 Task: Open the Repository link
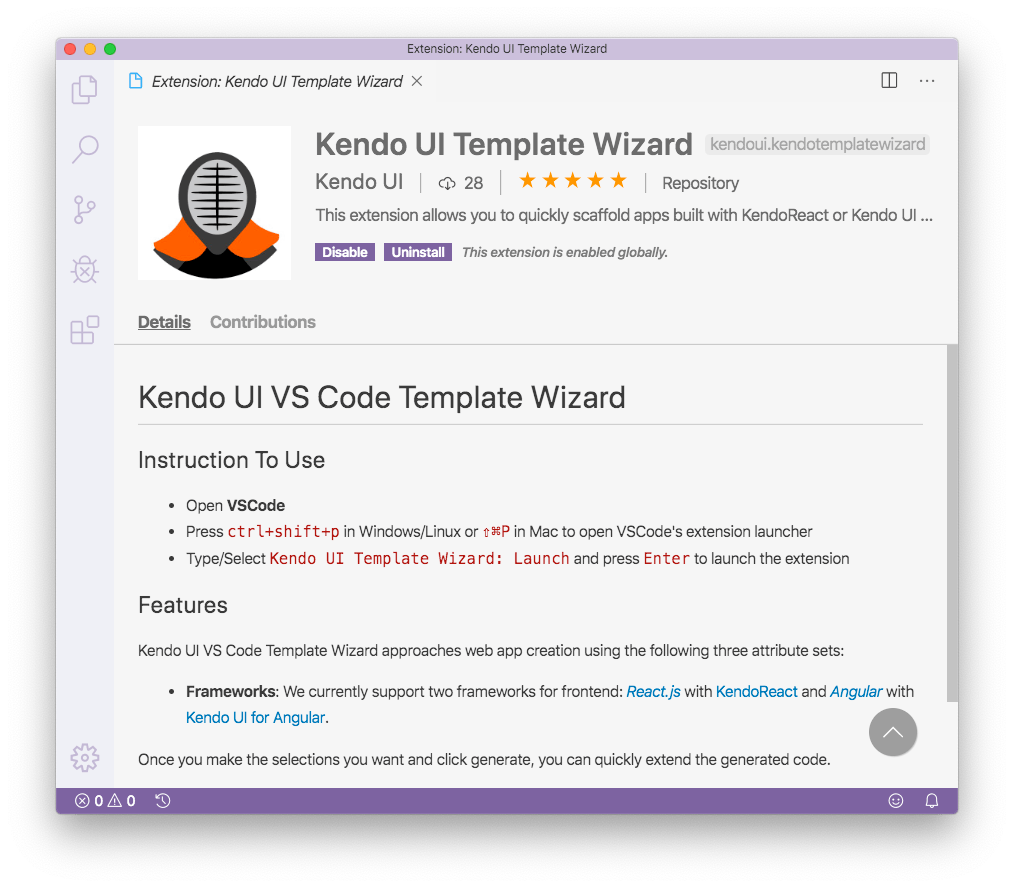click(x=700, y=183)
